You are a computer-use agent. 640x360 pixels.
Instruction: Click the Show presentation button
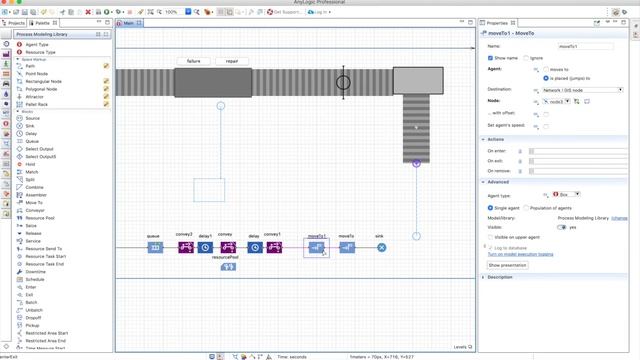[x=507, y=265]
